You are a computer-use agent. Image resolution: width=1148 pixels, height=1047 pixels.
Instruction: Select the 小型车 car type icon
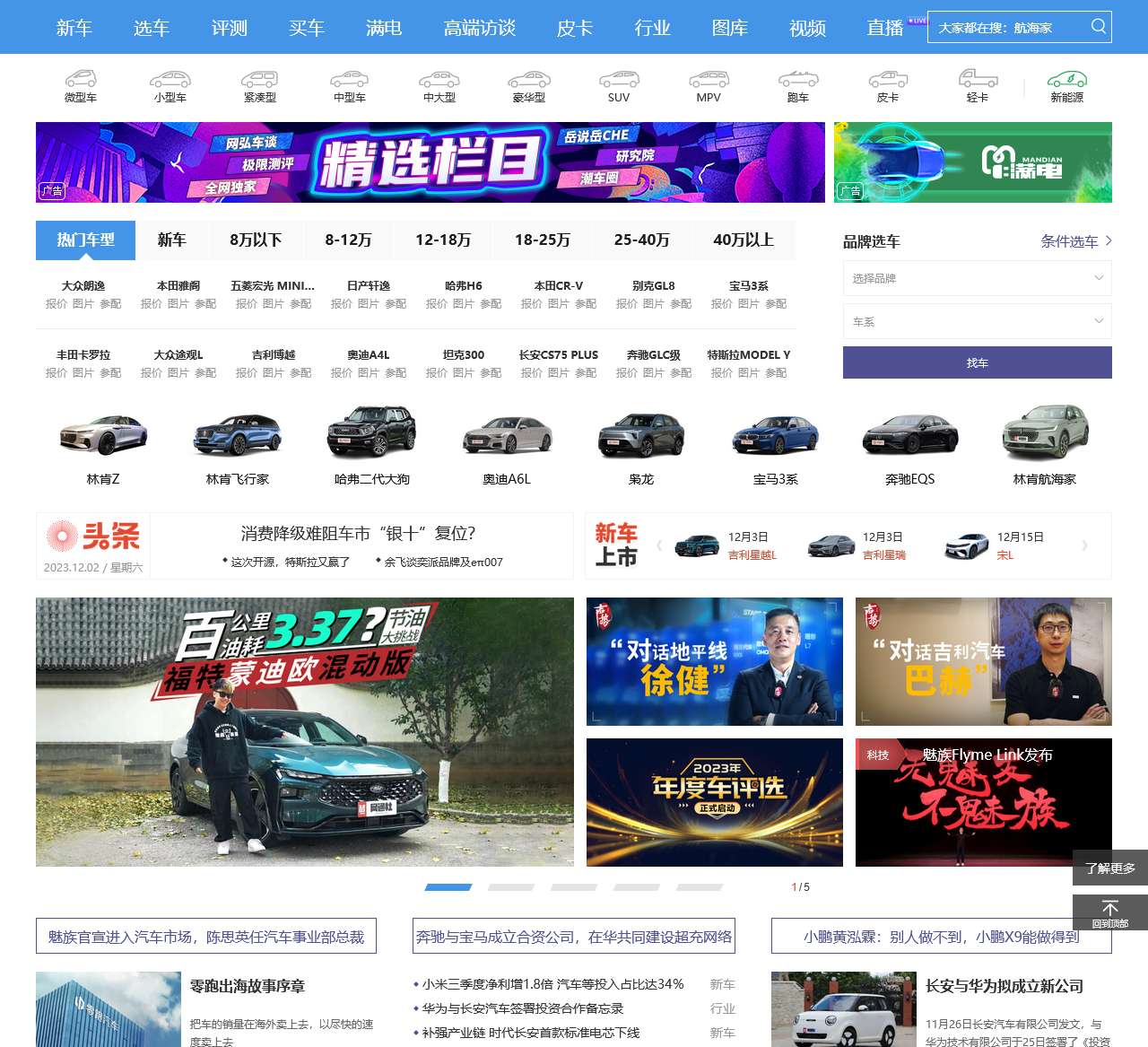click(x=170, y=79)
